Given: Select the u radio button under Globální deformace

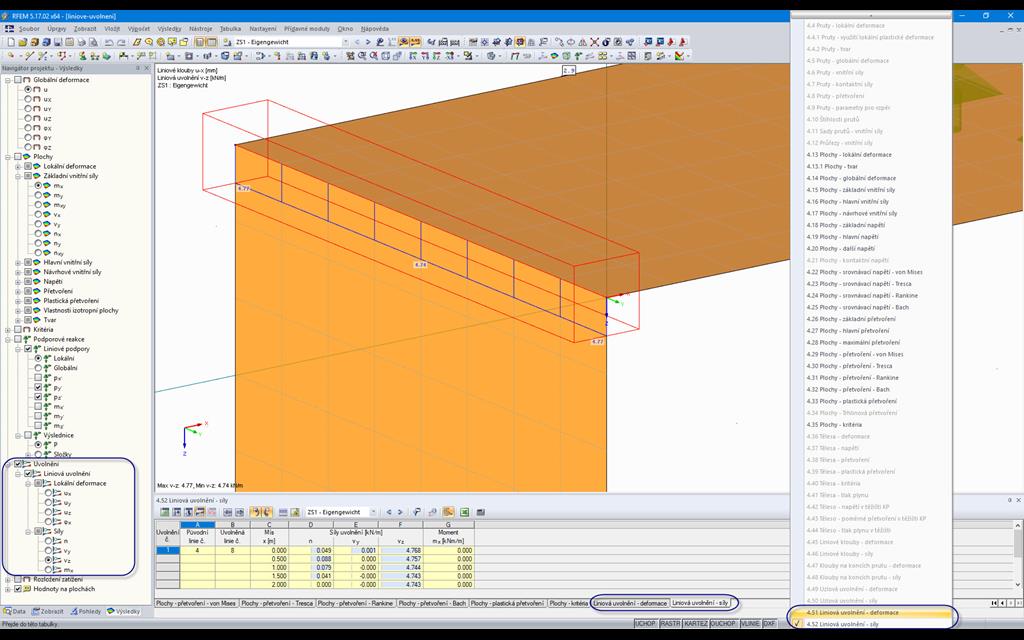Looking at the screenshot, I should point(28,89).
